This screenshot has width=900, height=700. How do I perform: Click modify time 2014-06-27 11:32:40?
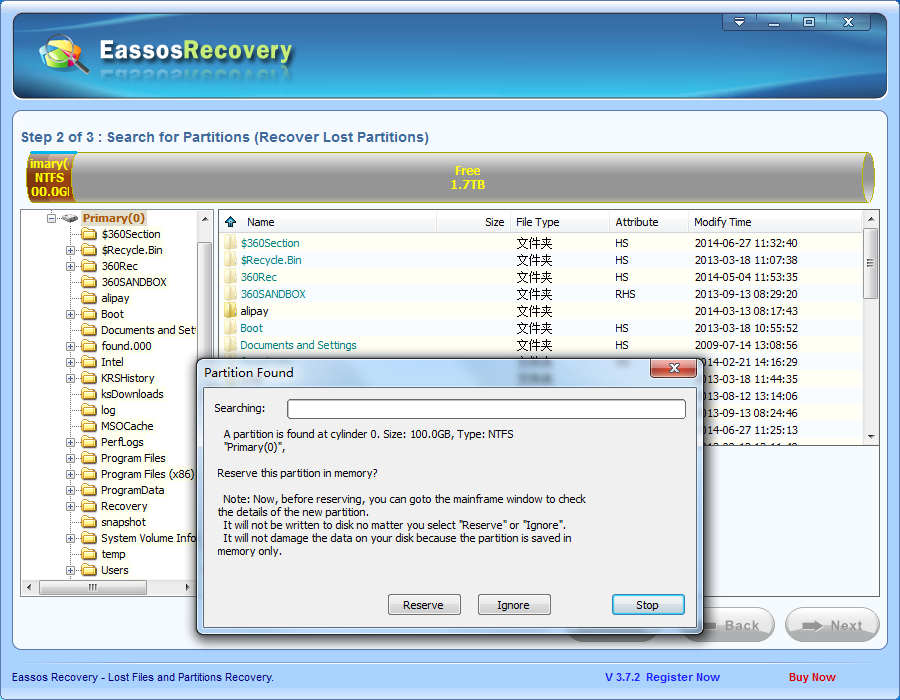746,243
